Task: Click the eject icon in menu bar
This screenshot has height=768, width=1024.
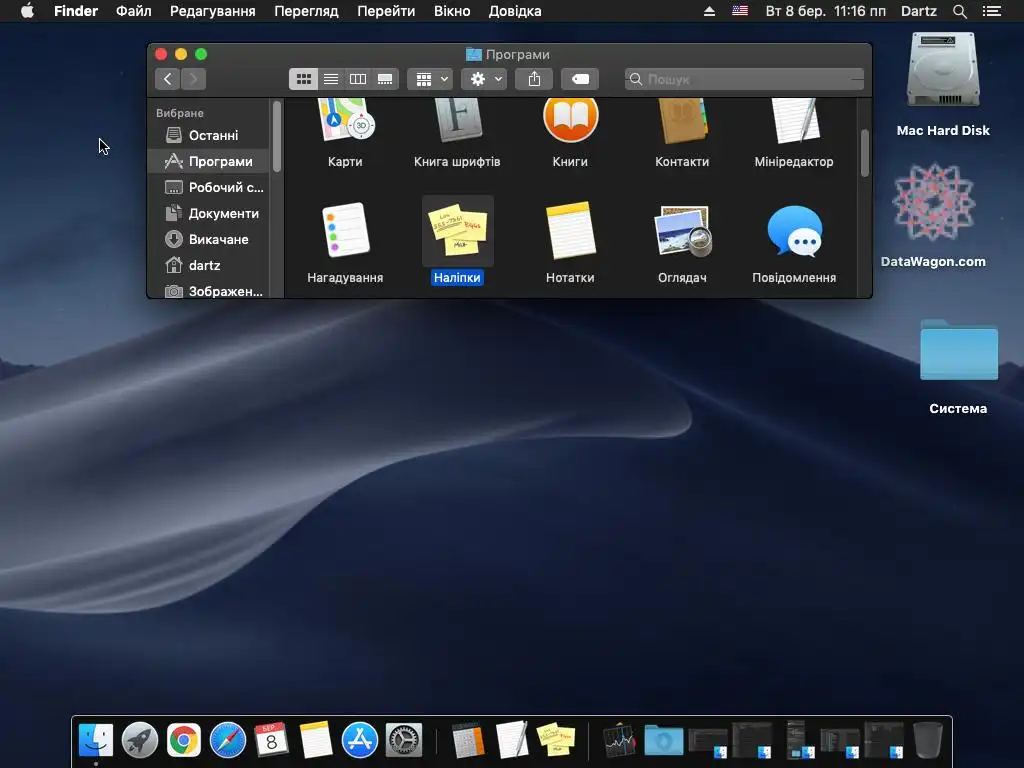Action: point(709,11)
